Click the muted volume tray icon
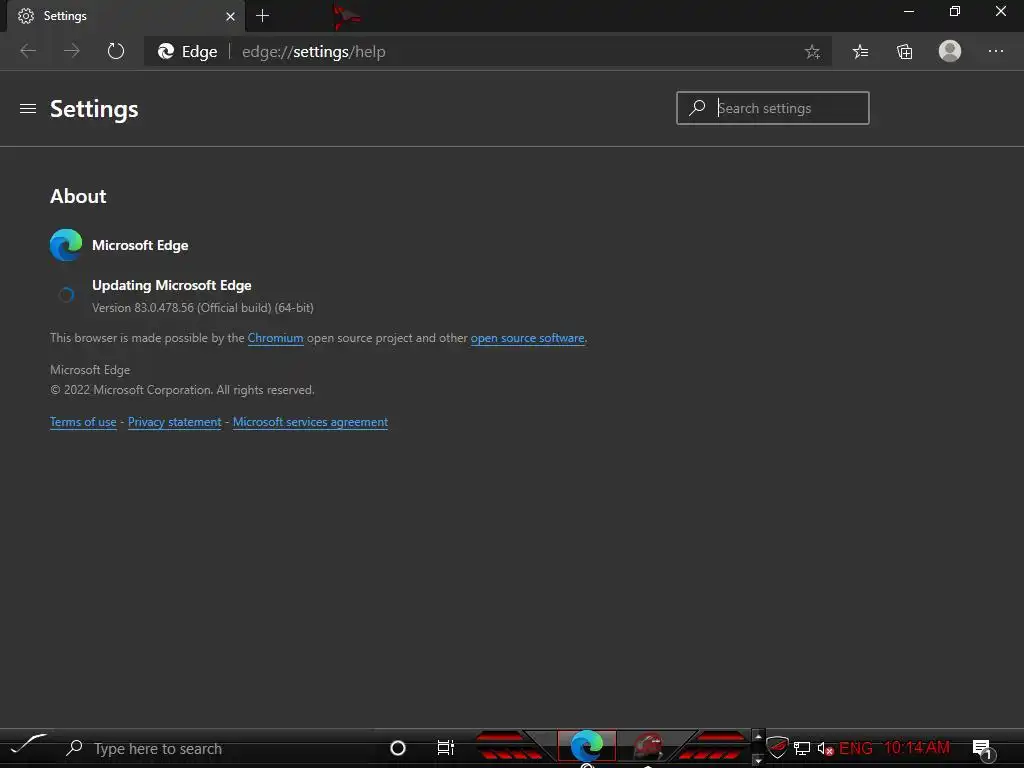This screenshot has width=1024, height=768. (825, 748)
